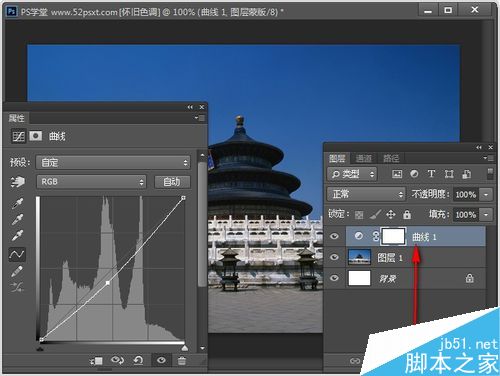Image resolution: width=500 pixels, height=376 pixels.
Task: Toggle visibility of 背景 layer
Action: [334, 278]
